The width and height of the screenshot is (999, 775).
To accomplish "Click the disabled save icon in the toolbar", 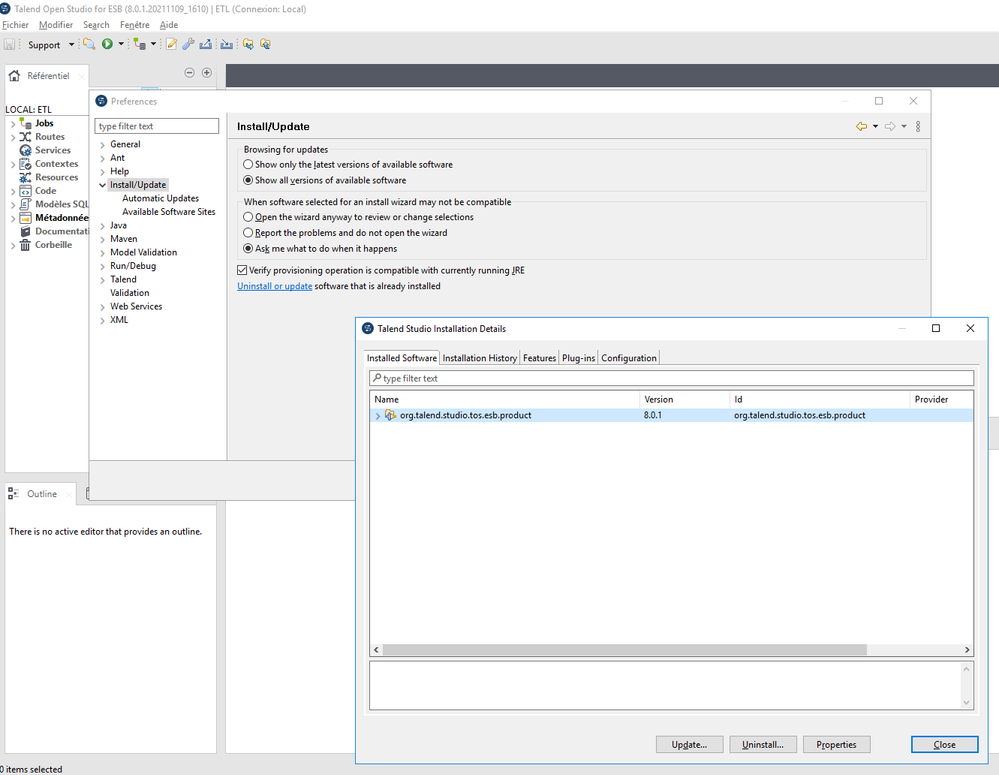I will click(x=10, y=45).
